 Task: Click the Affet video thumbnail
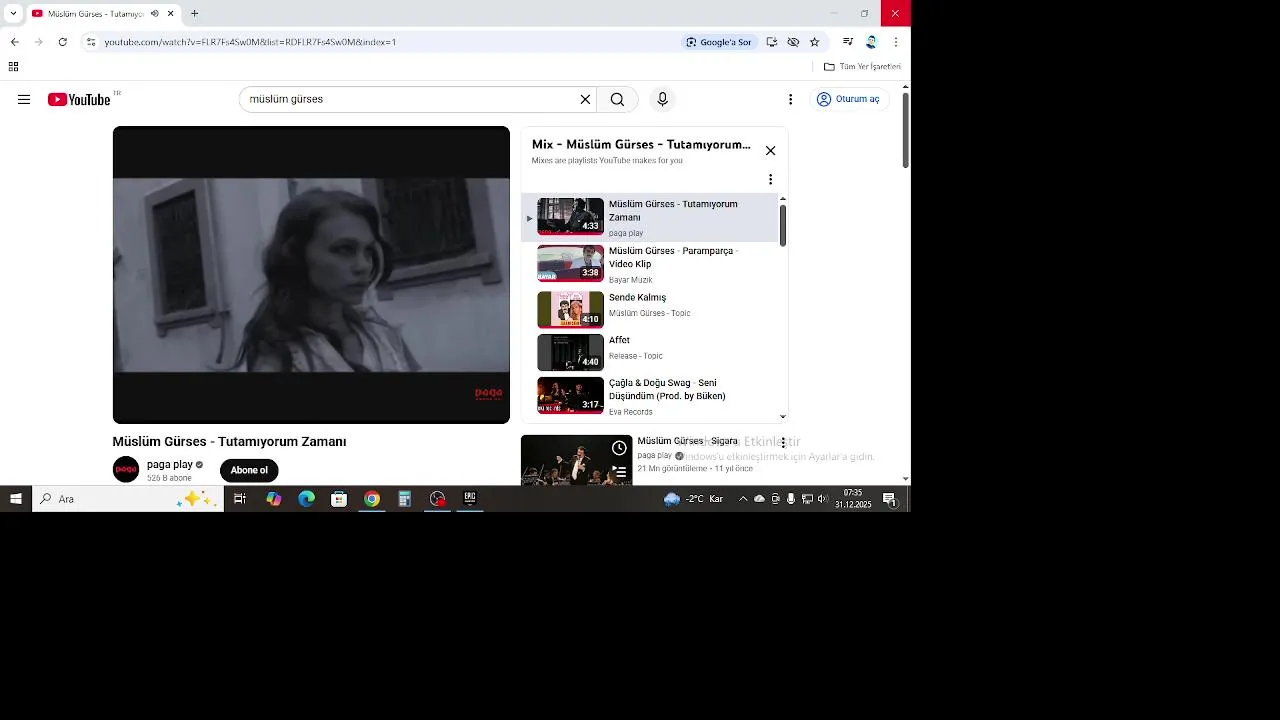point(570,352)
